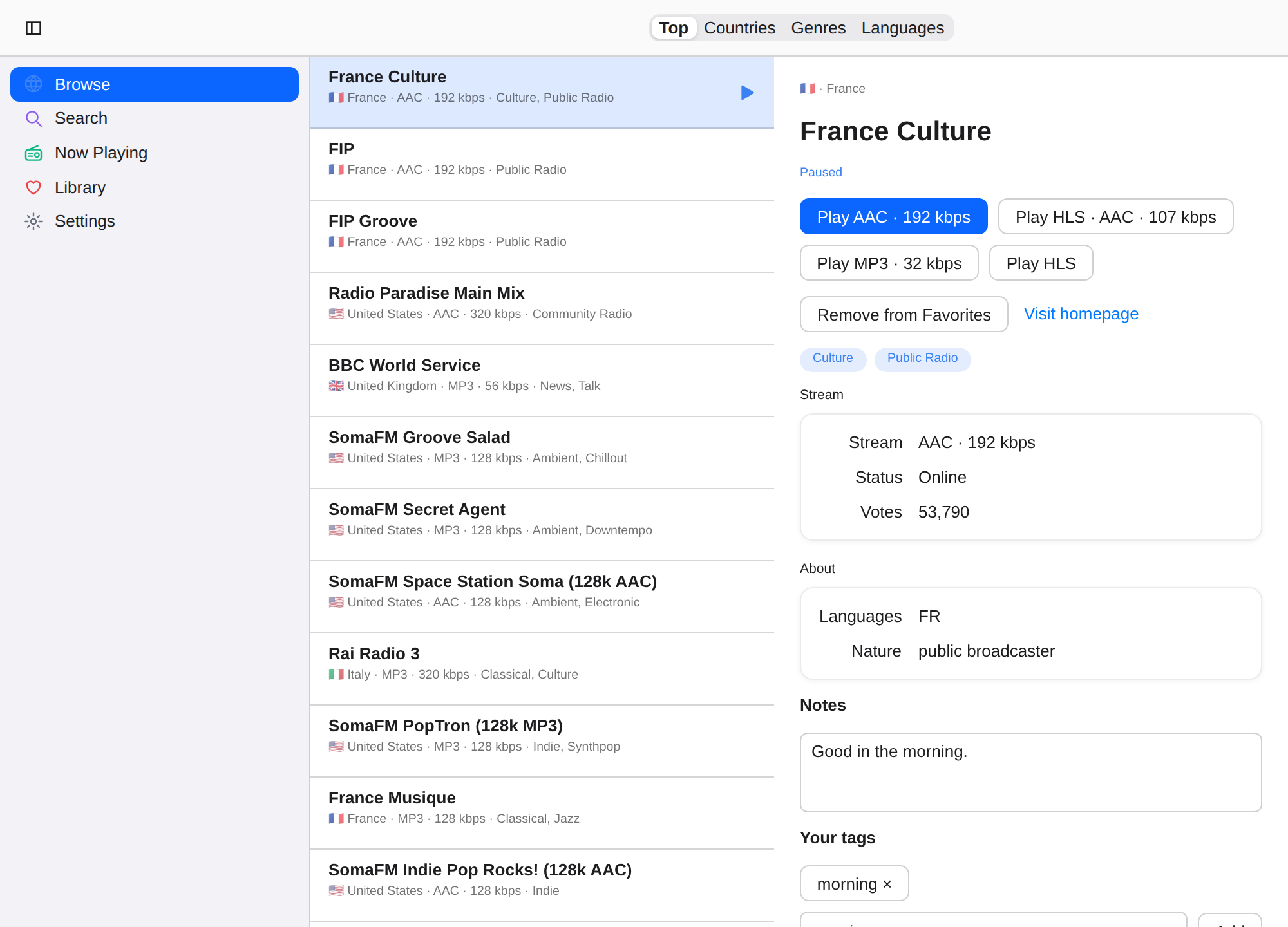Click the Search magnifier icon
Screen dimensions: 1288x927
(x=33, y=118)
